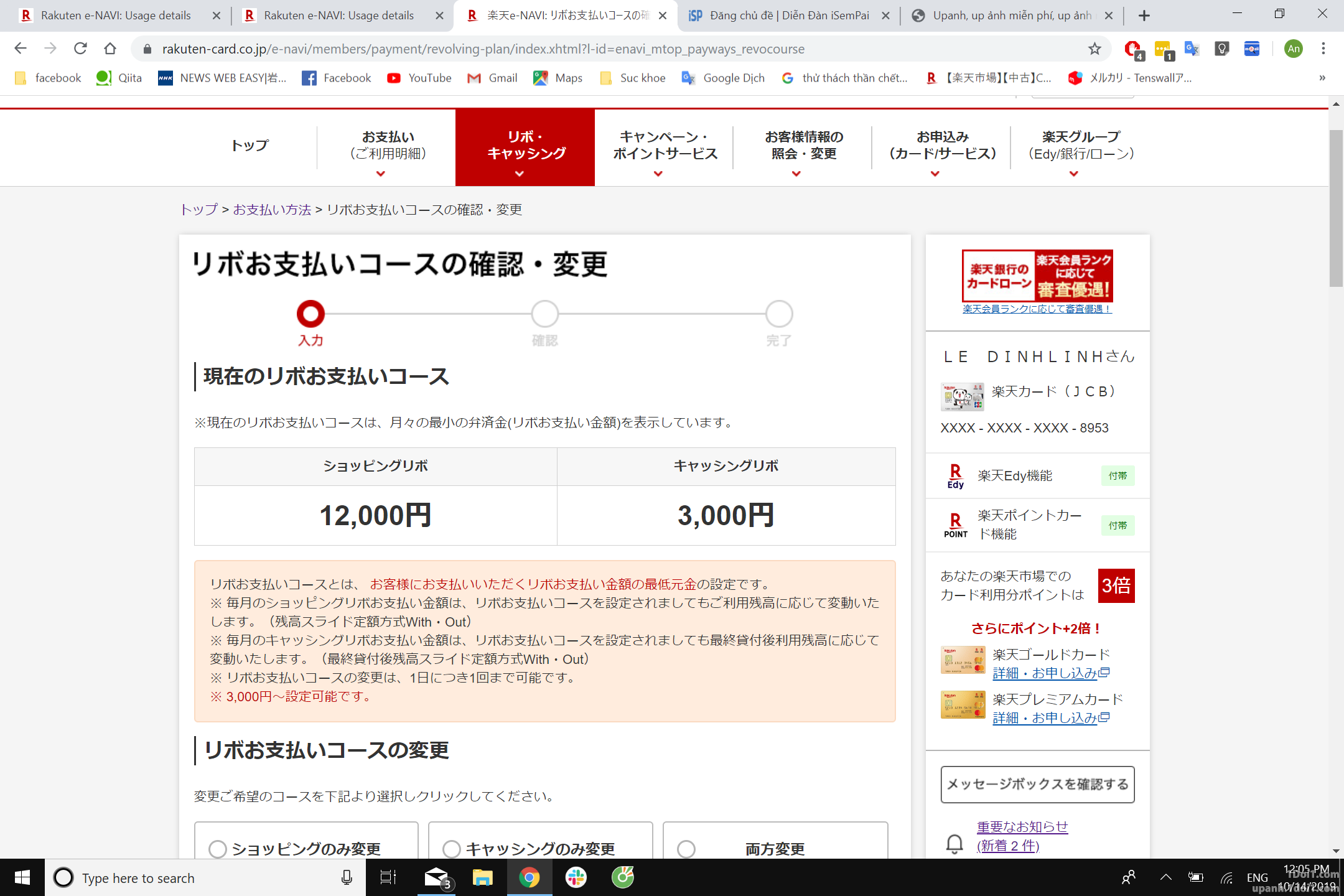Viewport: 1344px width, 896px height.
Task: Click the page vertical scrollbar thumb
Action: coord(1335,208)
